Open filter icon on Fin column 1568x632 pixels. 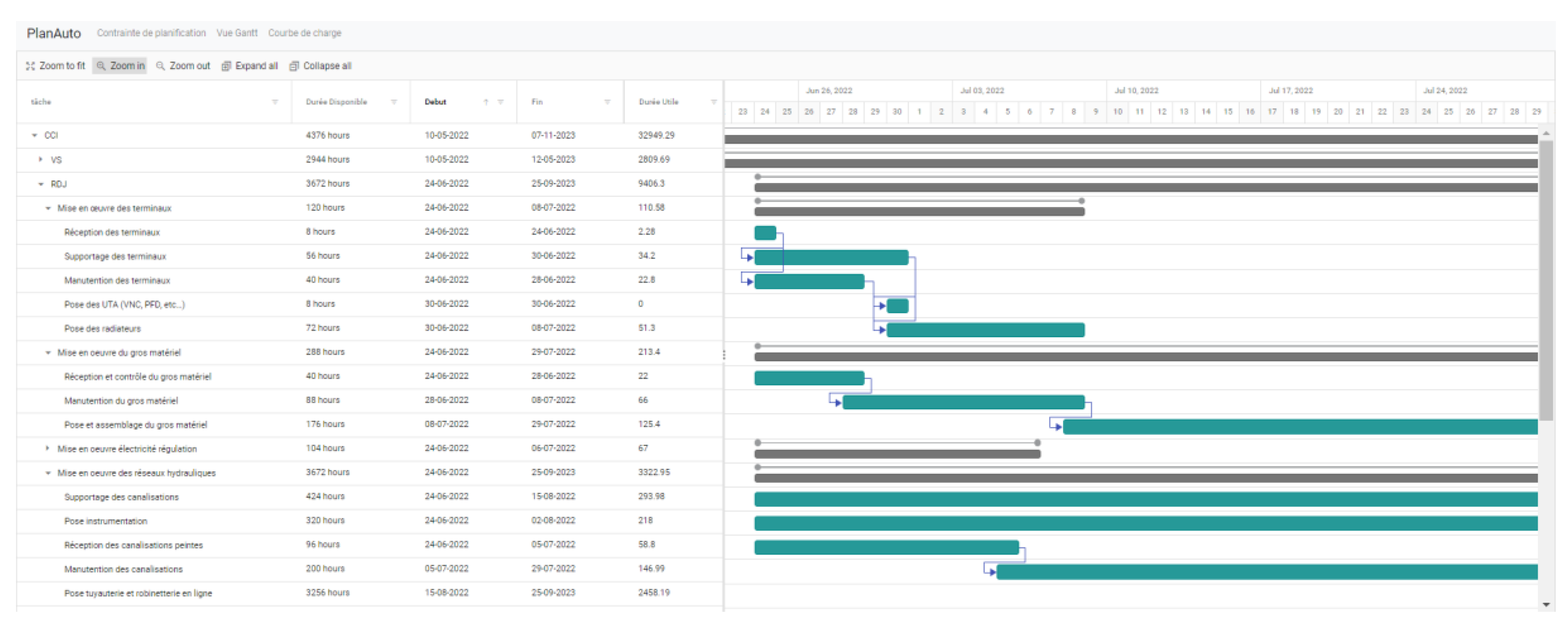pyautogui.click(x=608, y=102)
